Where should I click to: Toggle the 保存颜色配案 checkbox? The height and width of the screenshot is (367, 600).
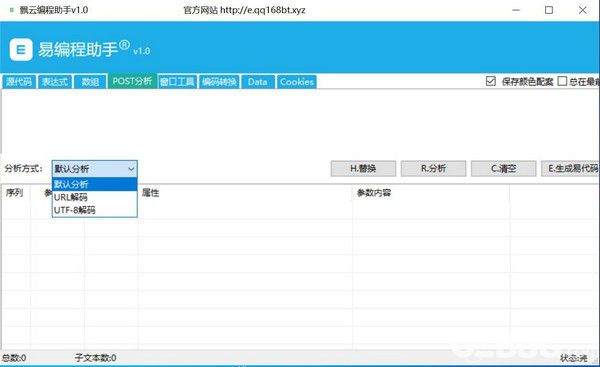[491, 81]
